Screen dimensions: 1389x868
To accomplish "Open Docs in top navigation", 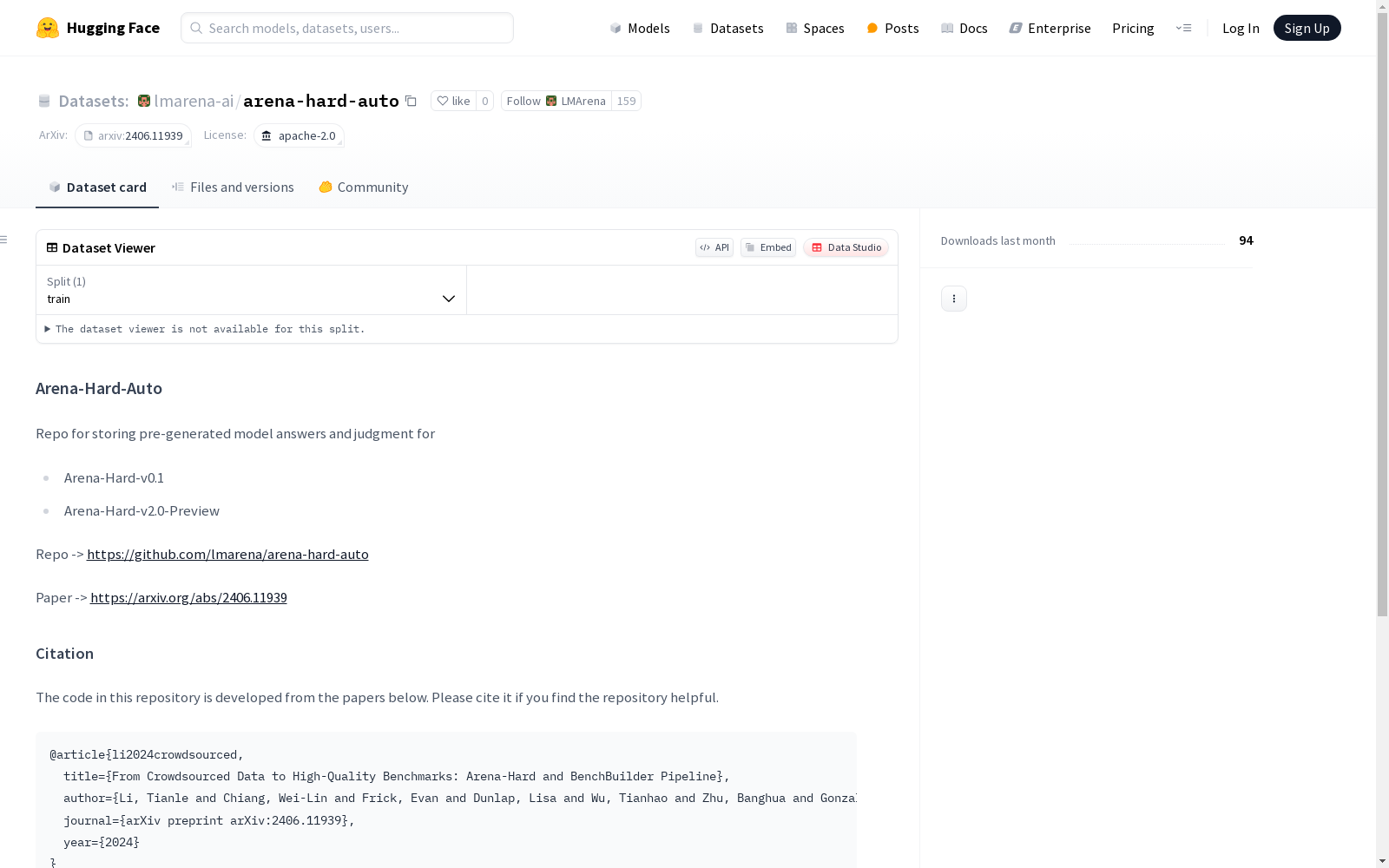I will [x=964, y=28].
